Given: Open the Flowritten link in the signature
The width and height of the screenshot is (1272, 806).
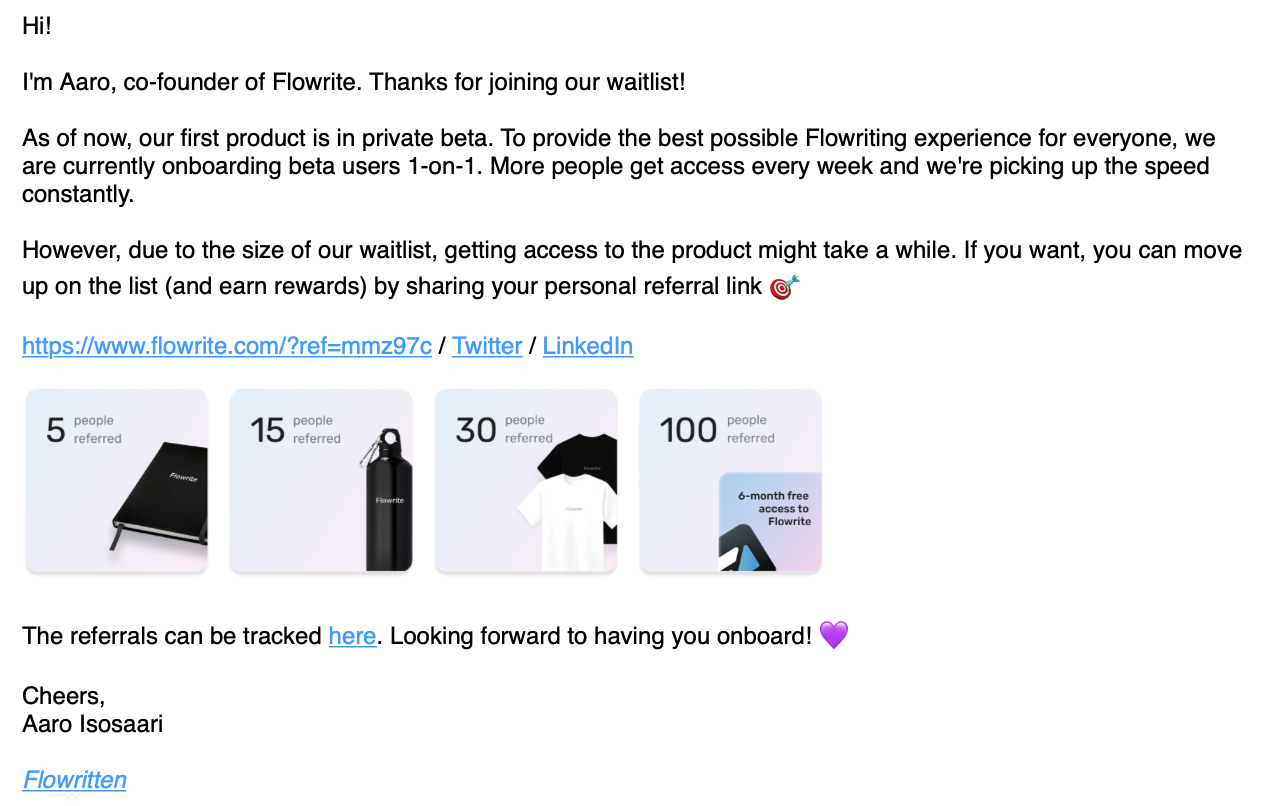Looking at the screenshot, I should click(x=74, y=780).
